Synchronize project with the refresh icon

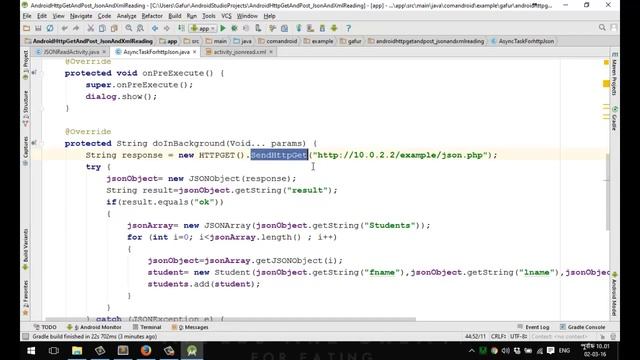[x=50, y=28]
